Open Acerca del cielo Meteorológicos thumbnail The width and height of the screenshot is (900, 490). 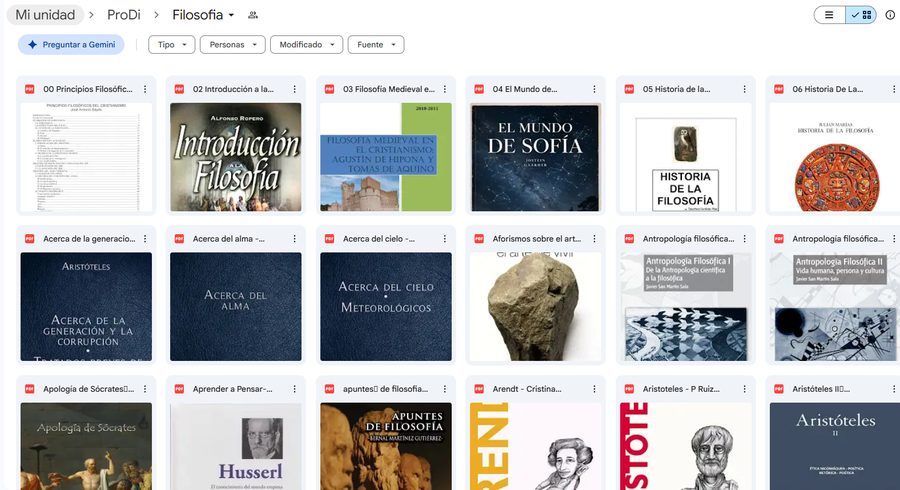[386, 307]
